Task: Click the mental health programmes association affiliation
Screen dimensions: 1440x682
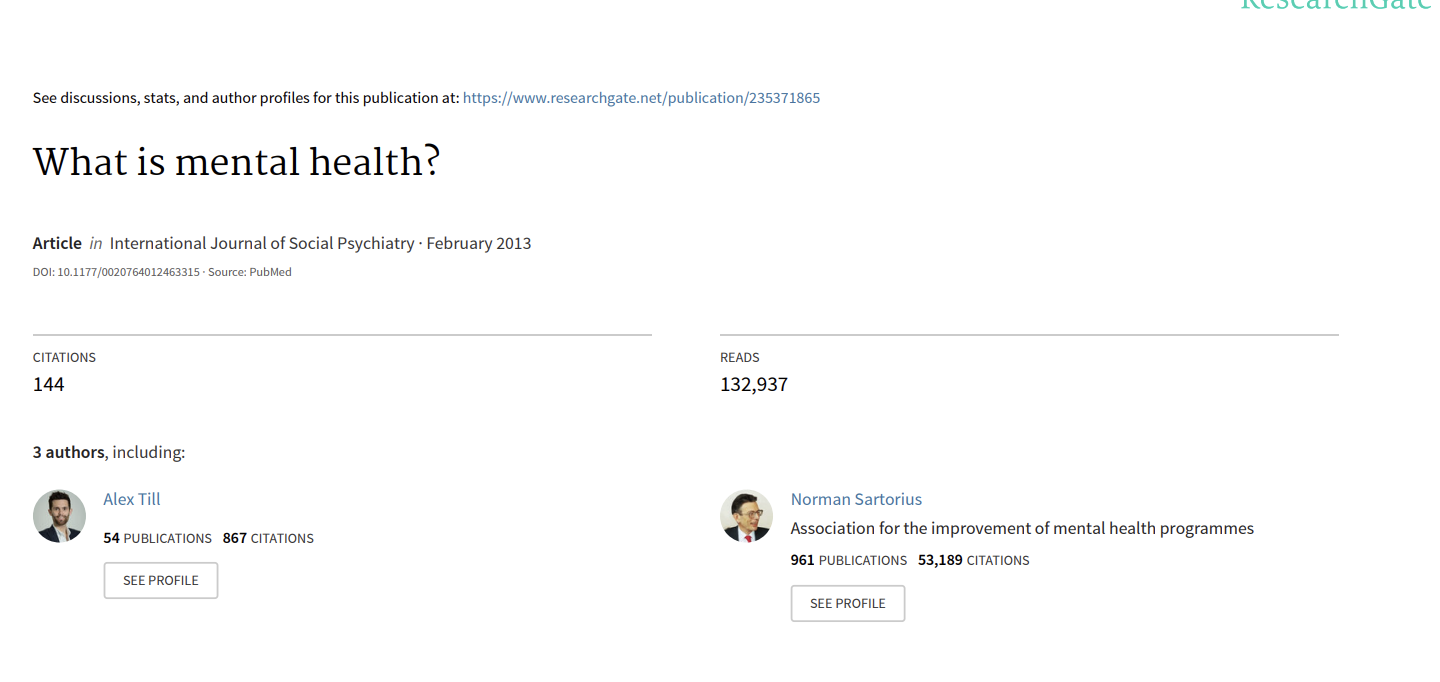Action: (1021, 528)
